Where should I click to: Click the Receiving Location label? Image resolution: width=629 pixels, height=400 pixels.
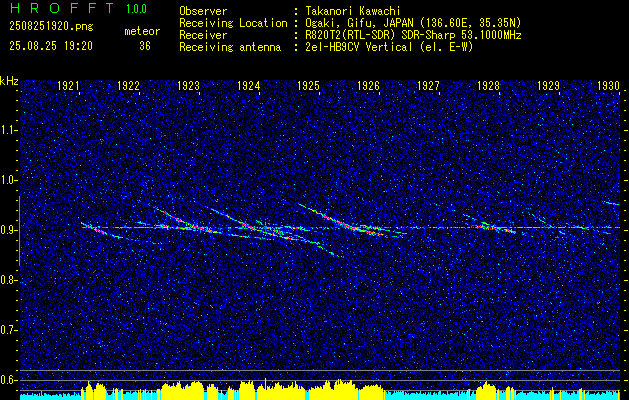coord(233,23)
